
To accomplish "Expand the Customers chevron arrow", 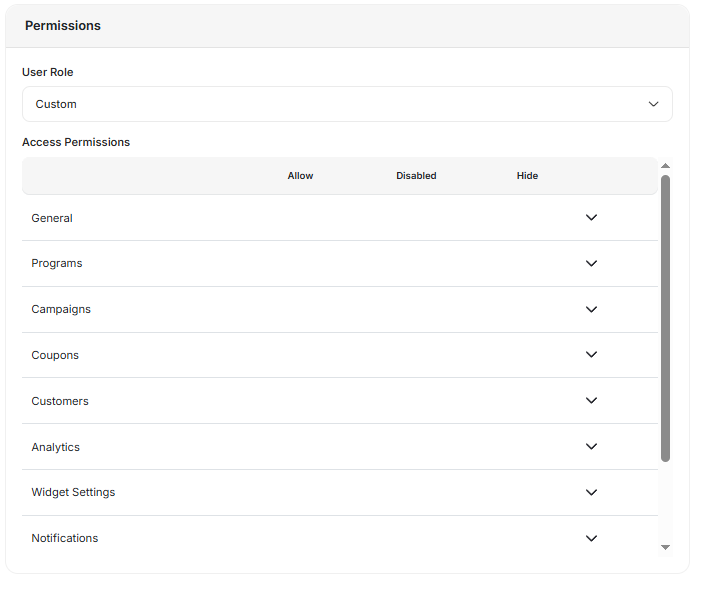I will coord(591,401).
